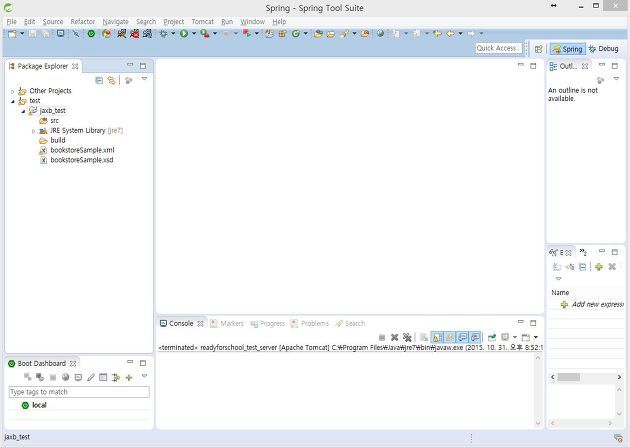Open the web browser globe icon
This screenshot has width=630, height=447.
coord(380,34)
